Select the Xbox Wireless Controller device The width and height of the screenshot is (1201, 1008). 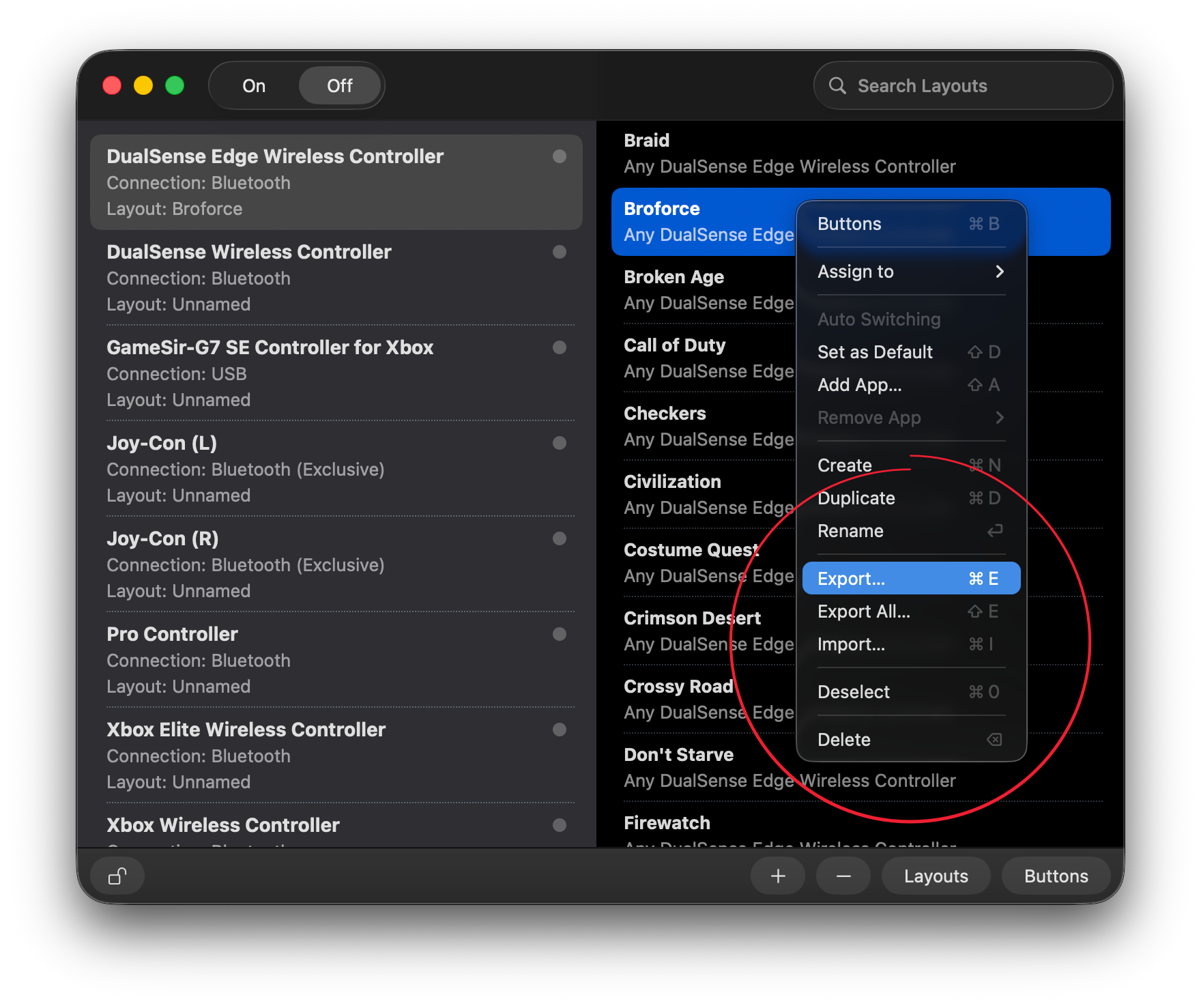coord(336,826)
